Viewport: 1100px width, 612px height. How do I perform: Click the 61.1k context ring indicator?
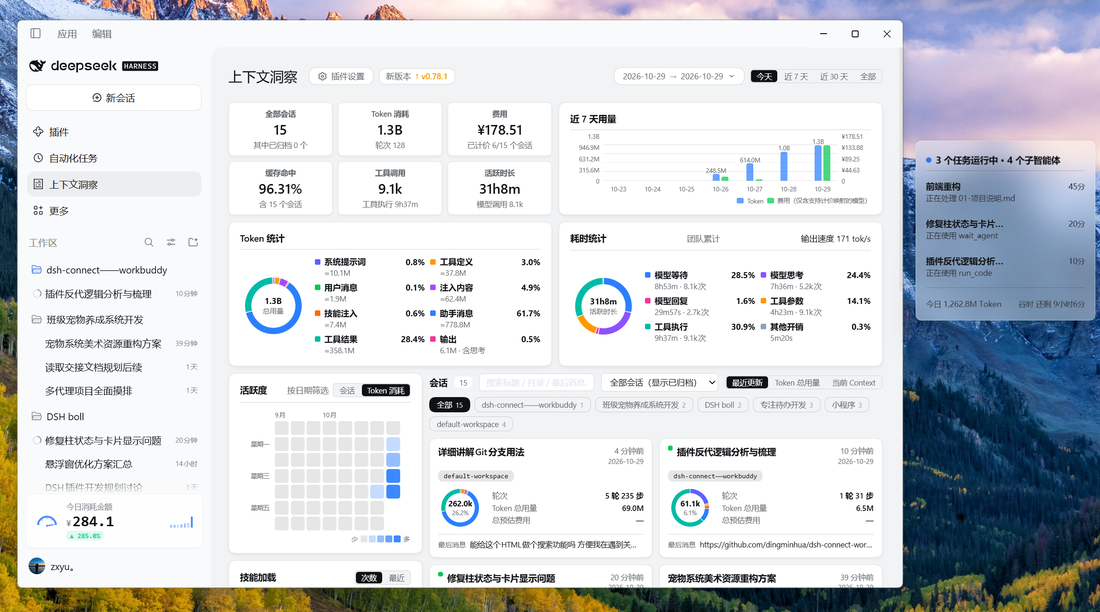[x=690, y=507]
